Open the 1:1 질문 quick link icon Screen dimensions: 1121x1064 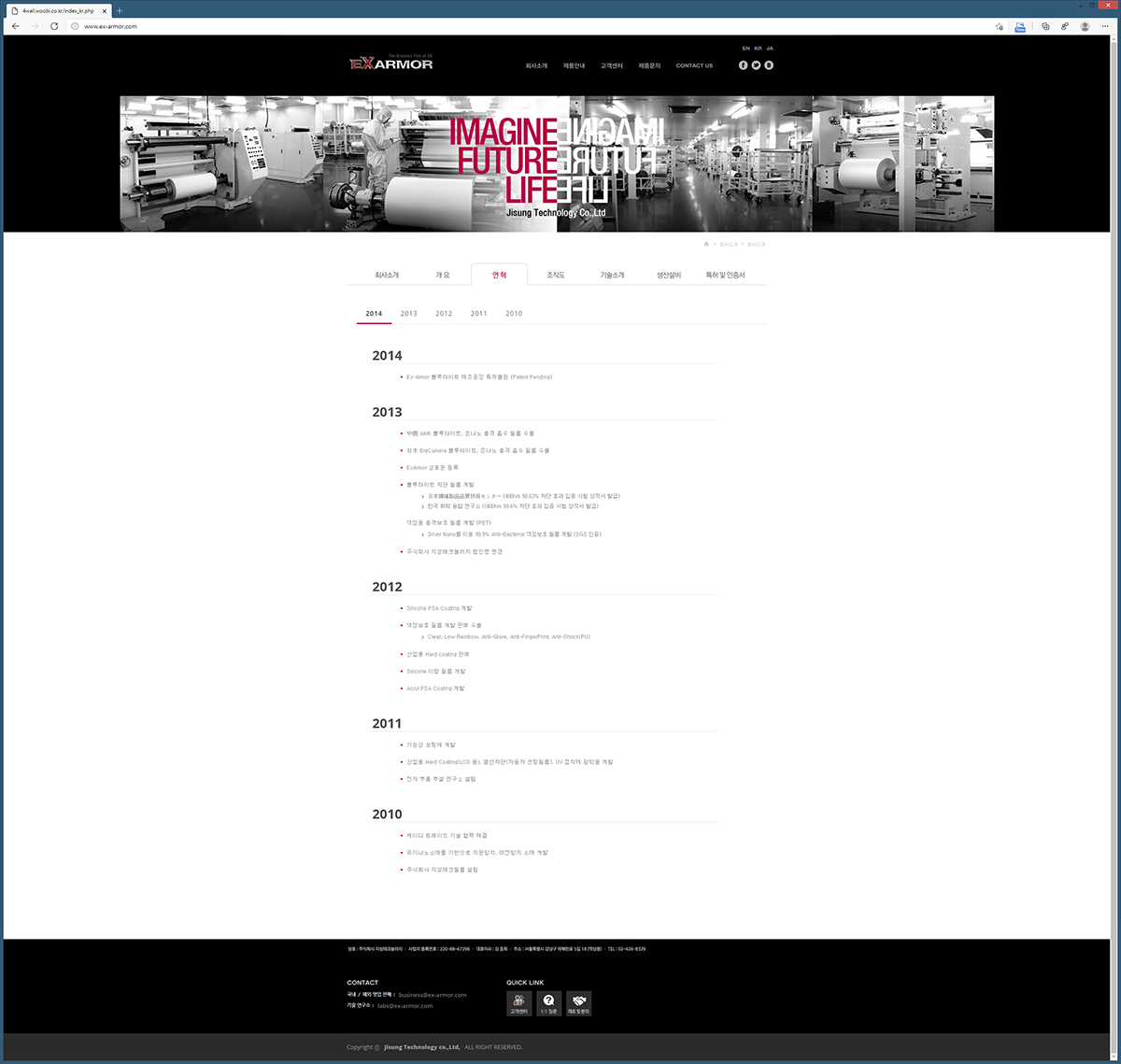(548, 1003)
